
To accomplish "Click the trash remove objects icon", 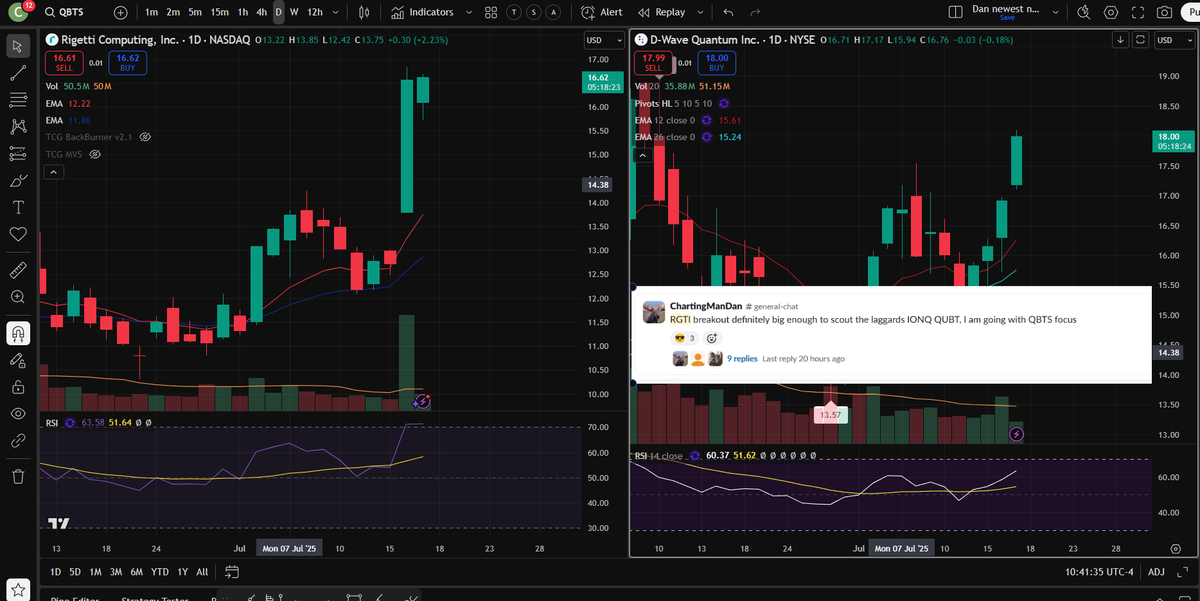I will [17, 476].
